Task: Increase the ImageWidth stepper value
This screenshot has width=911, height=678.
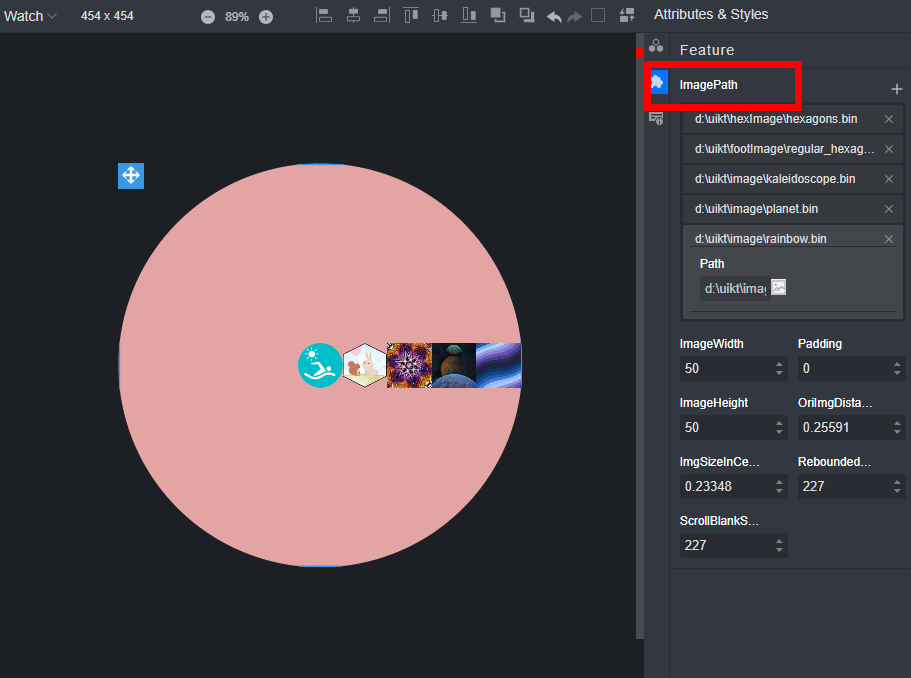Action: tap(780, 364)
